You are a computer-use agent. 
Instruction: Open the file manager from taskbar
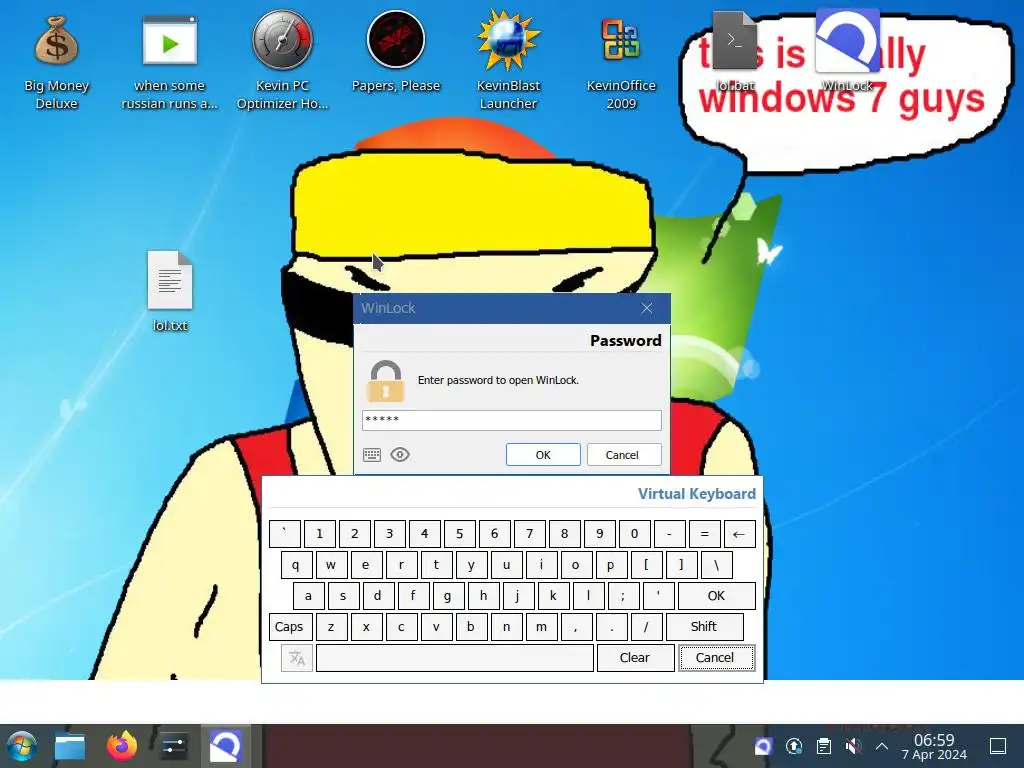tap(70, 746)
